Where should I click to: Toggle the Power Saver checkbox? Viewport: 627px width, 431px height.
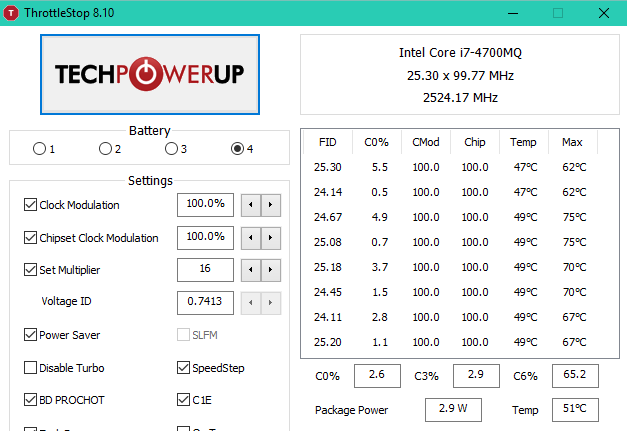tap(30, 334)
